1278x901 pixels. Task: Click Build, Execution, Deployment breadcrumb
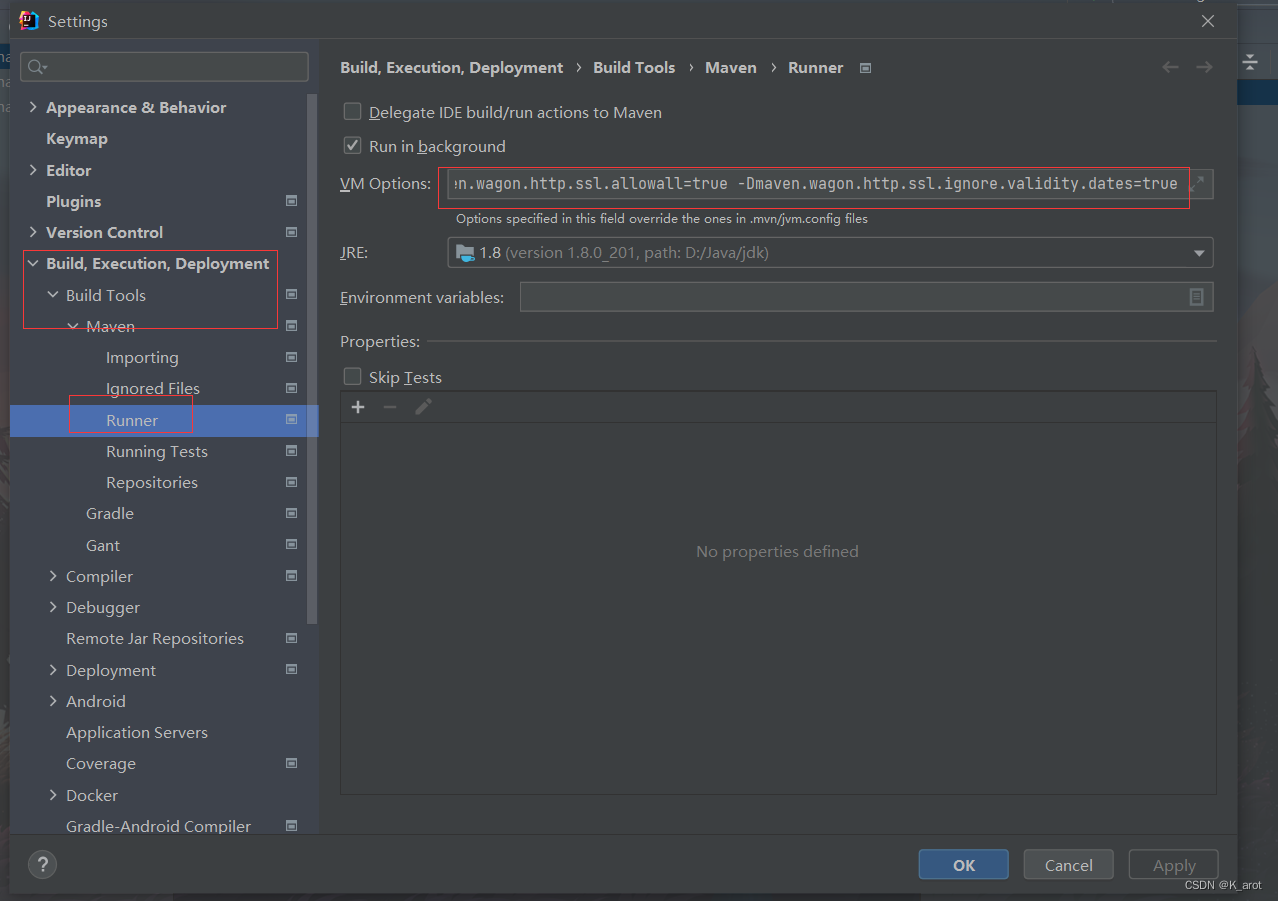(452, 67)
